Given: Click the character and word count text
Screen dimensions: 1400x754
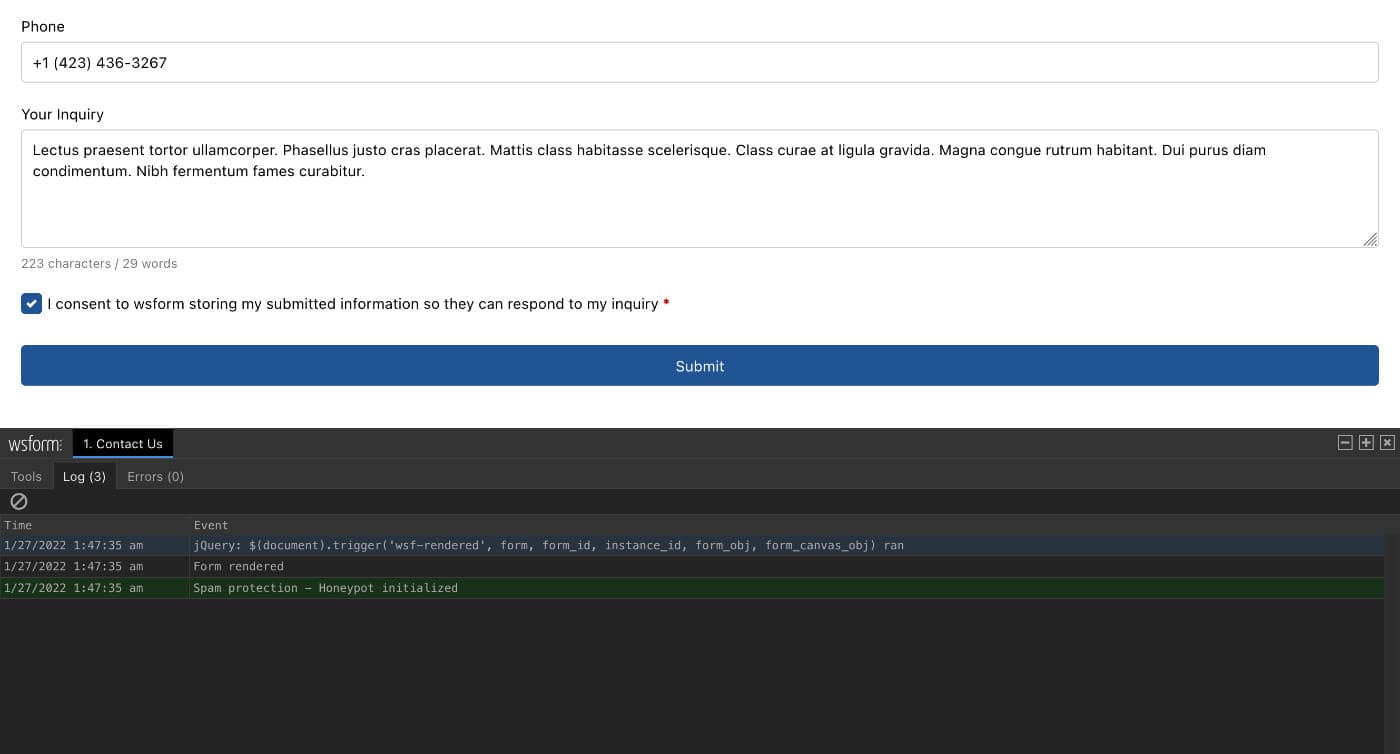Looking at the screenshot, I should 99,263.
